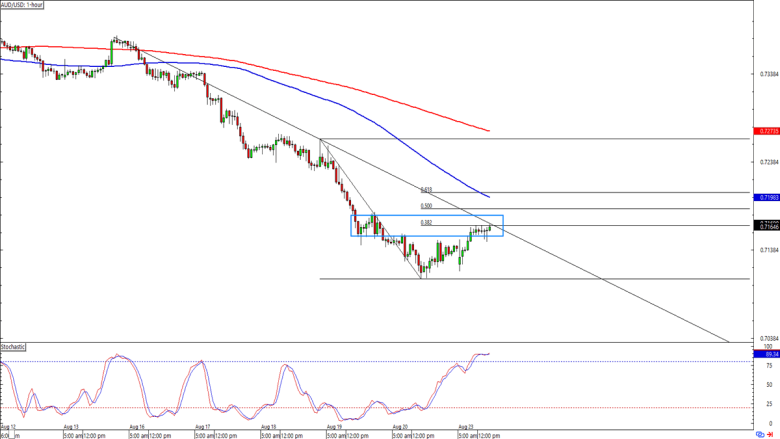Click the Aug 17 date label
The image size is (780, 439).
(x=203, y=427)
